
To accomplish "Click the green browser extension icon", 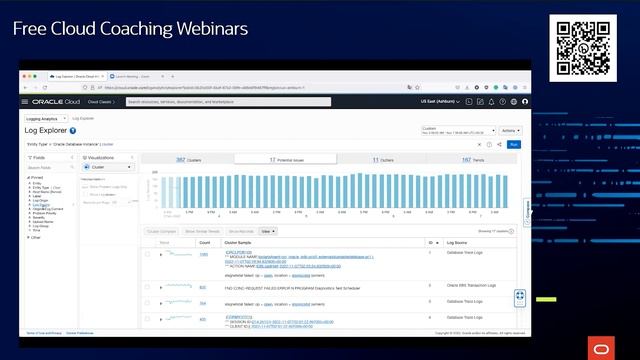I will point(496,87).
